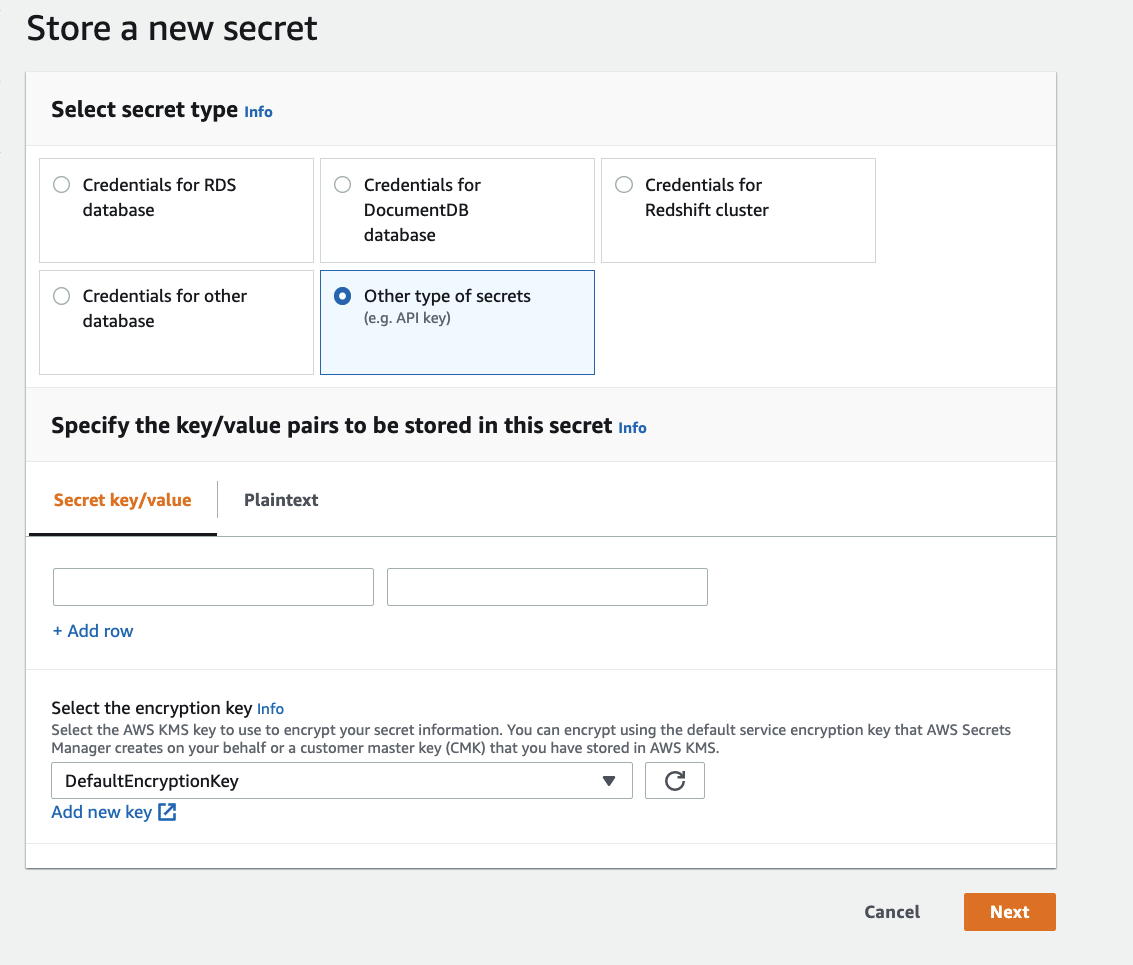The image size is (1133, 965).
Task: Choose Credentials for Redshift cluster radio
Action: (x=624, y=185)
